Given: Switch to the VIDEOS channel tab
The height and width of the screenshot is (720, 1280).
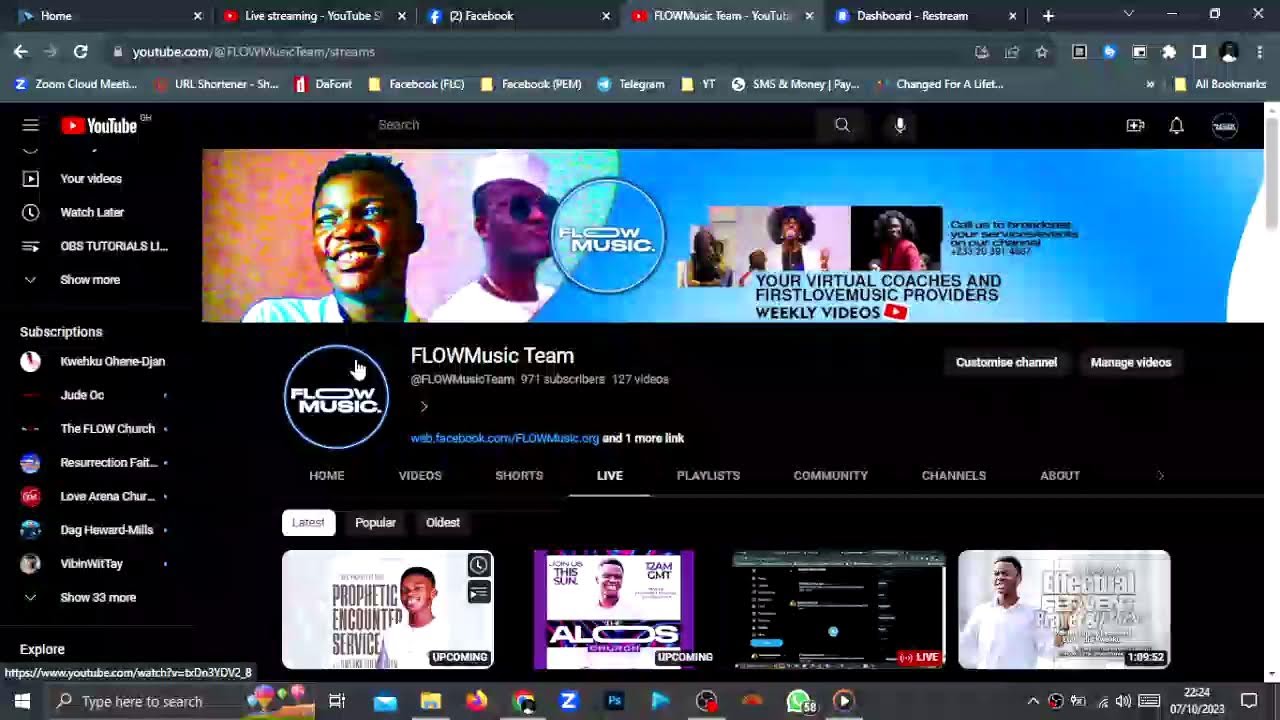Looking at the screenshot, I should click(x=420, y=475).
